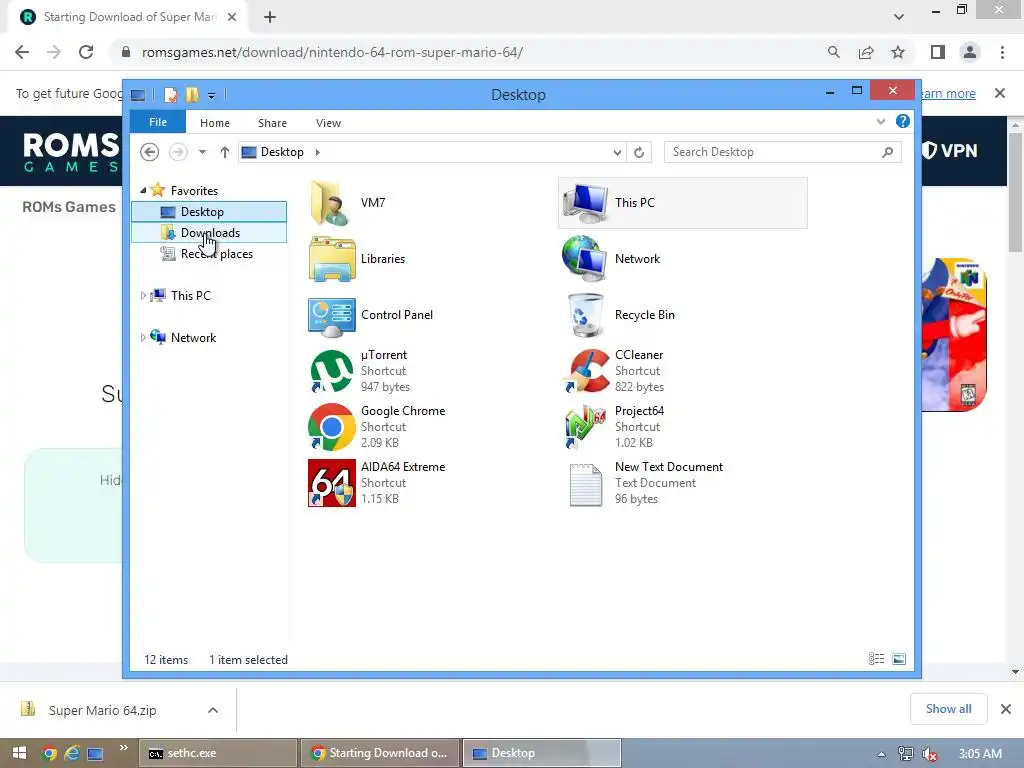Image resolution: width=1024 pixels, height=768 pixels.
Task: Select the Google Chrome shortcut icon
Action: click(332, 427)
